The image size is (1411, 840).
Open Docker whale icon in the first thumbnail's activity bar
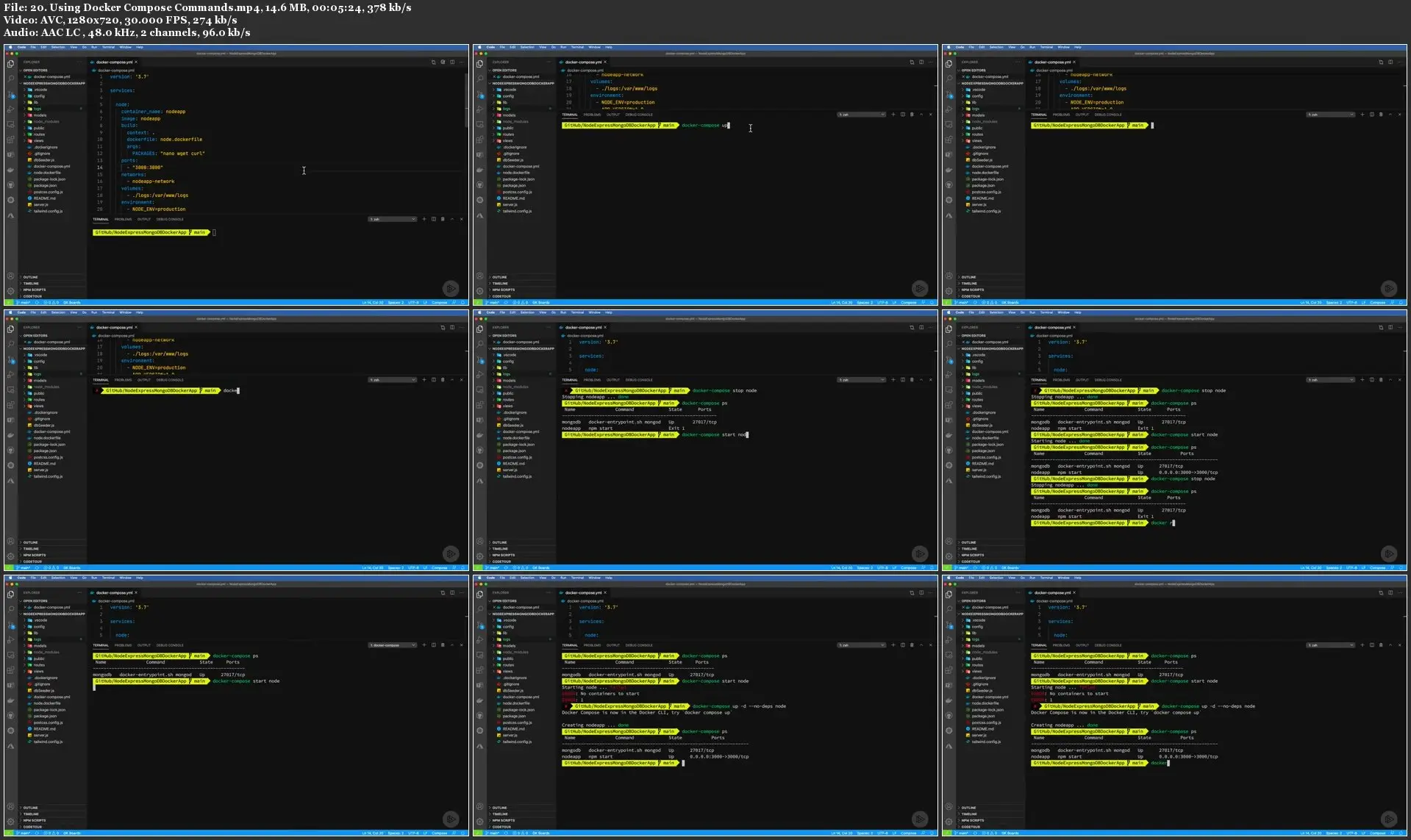[10, 170]
